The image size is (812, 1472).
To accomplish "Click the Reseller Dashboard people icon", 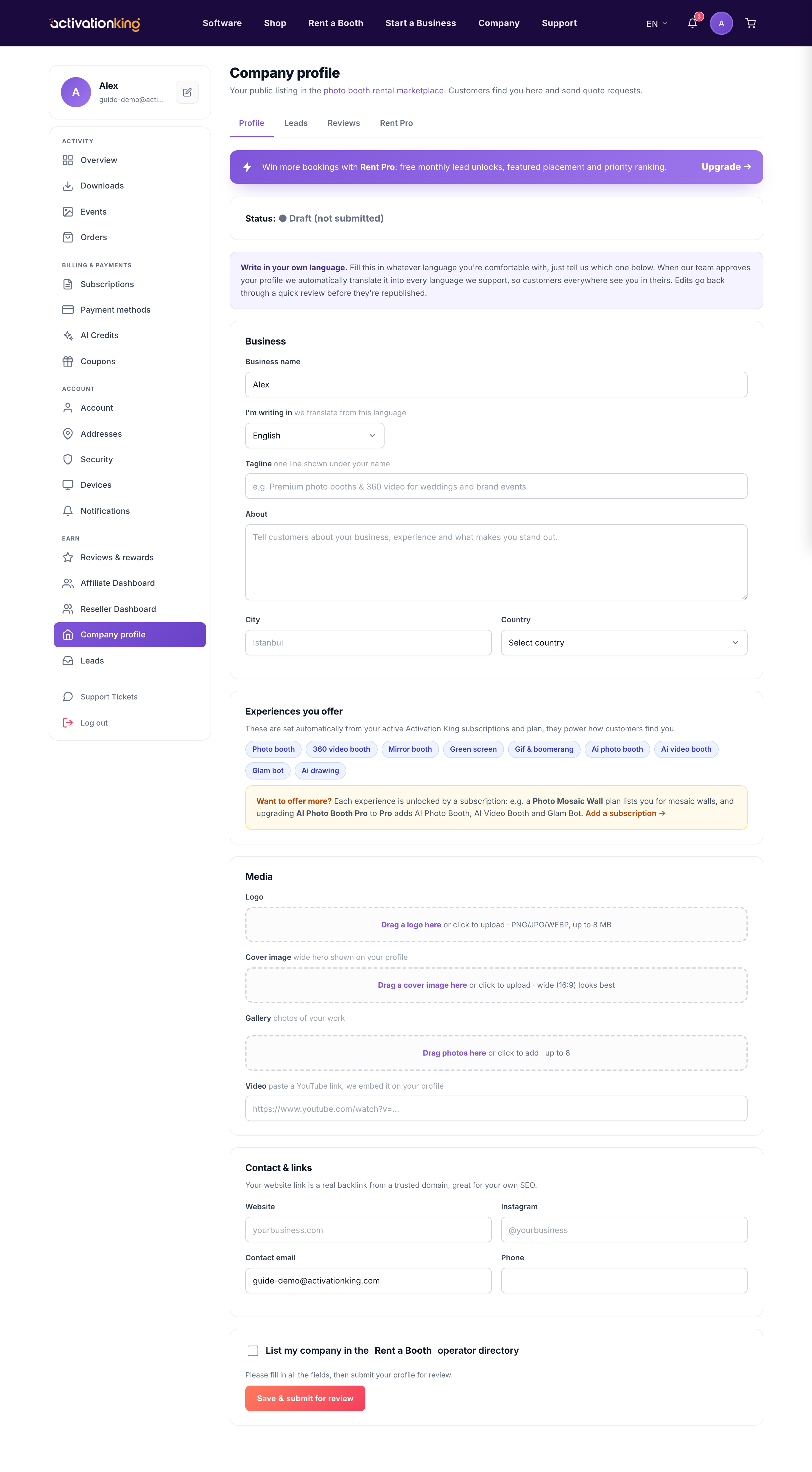I will (x=68, y=609).
